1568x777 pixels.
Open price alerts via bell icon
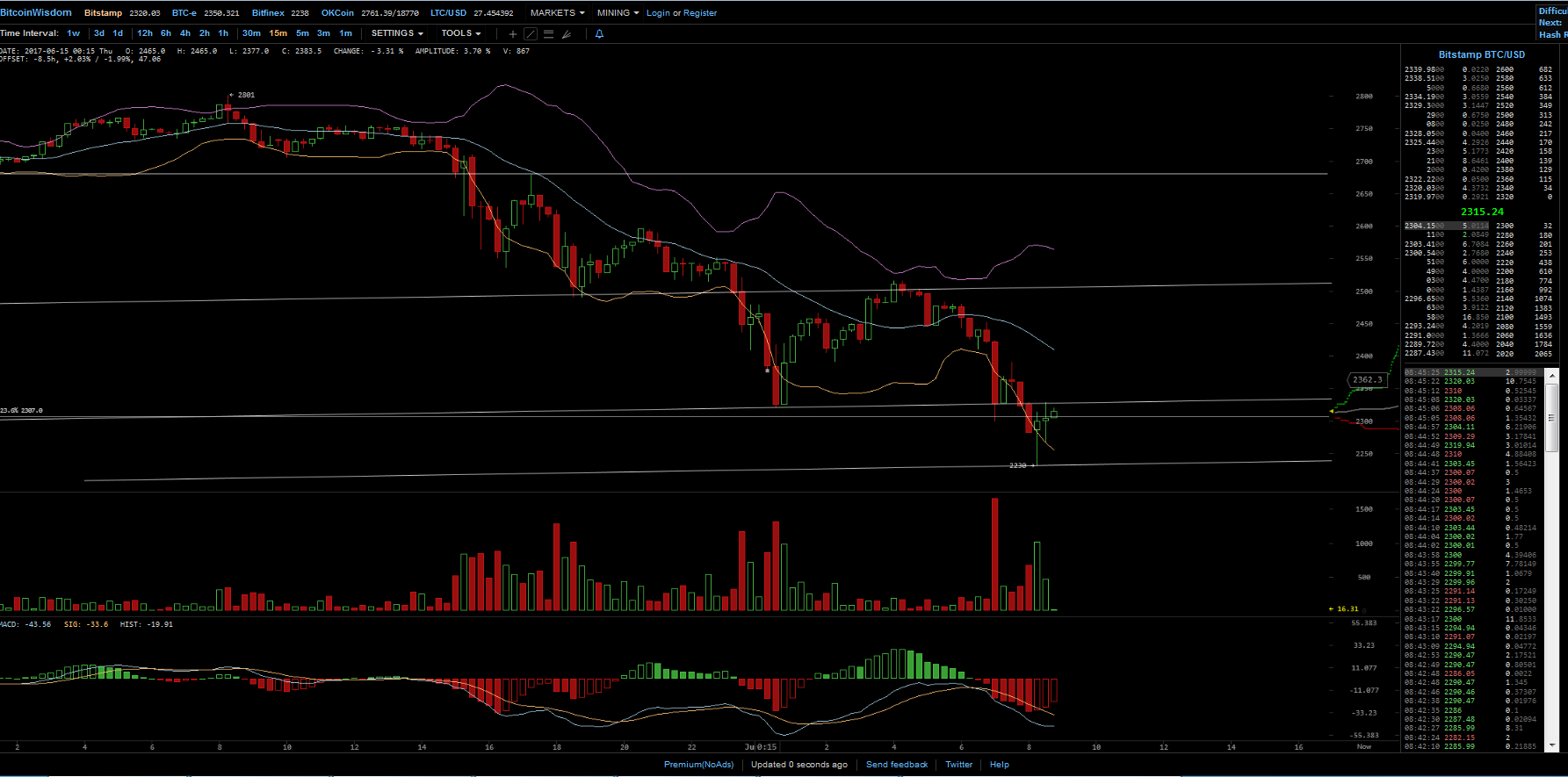pyautogui.click(x=599, y=34)
